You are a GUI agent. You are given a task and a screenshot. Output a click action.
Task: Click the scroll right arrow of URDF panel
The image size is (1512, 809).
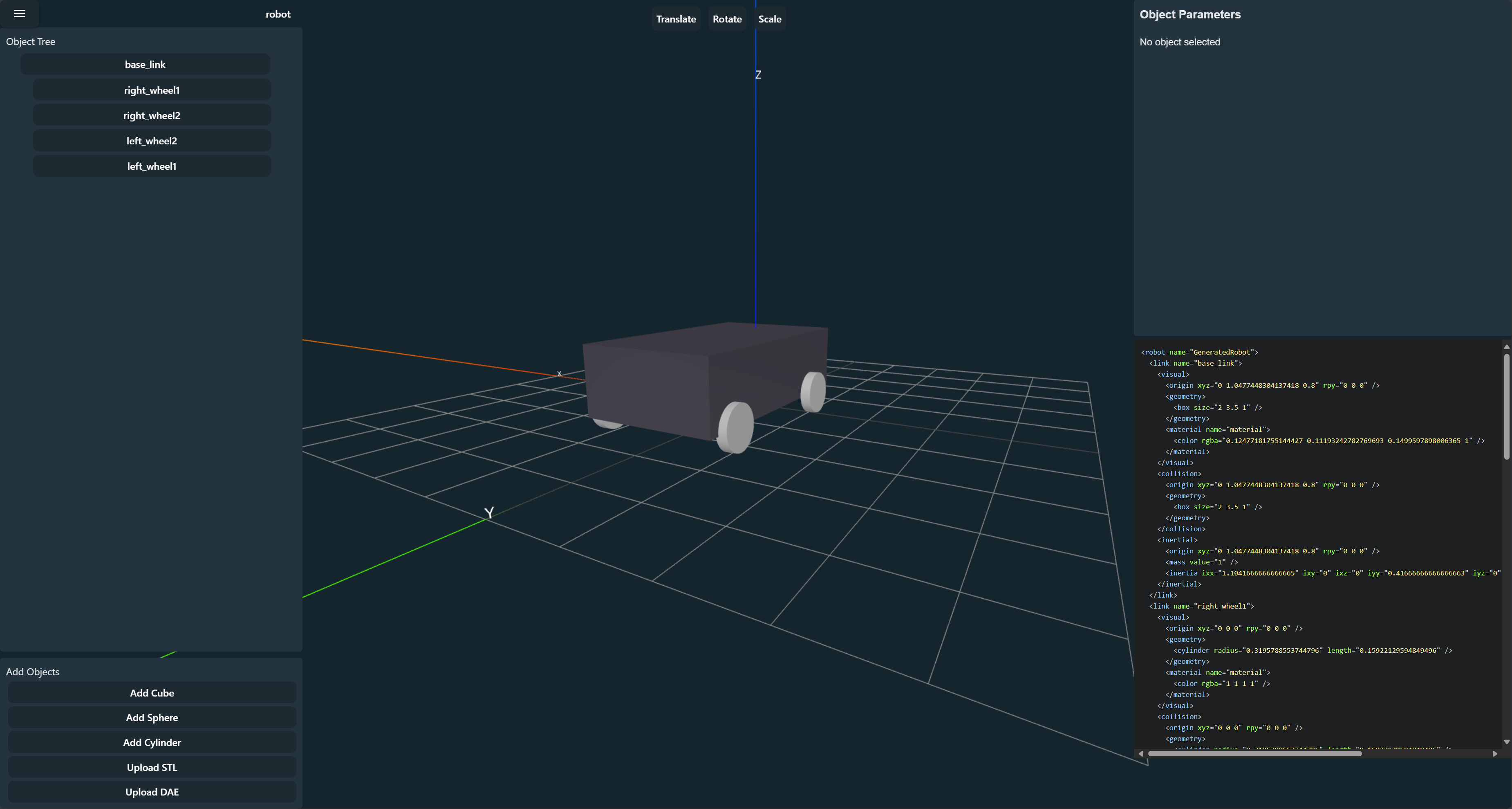coord(1495,754)
